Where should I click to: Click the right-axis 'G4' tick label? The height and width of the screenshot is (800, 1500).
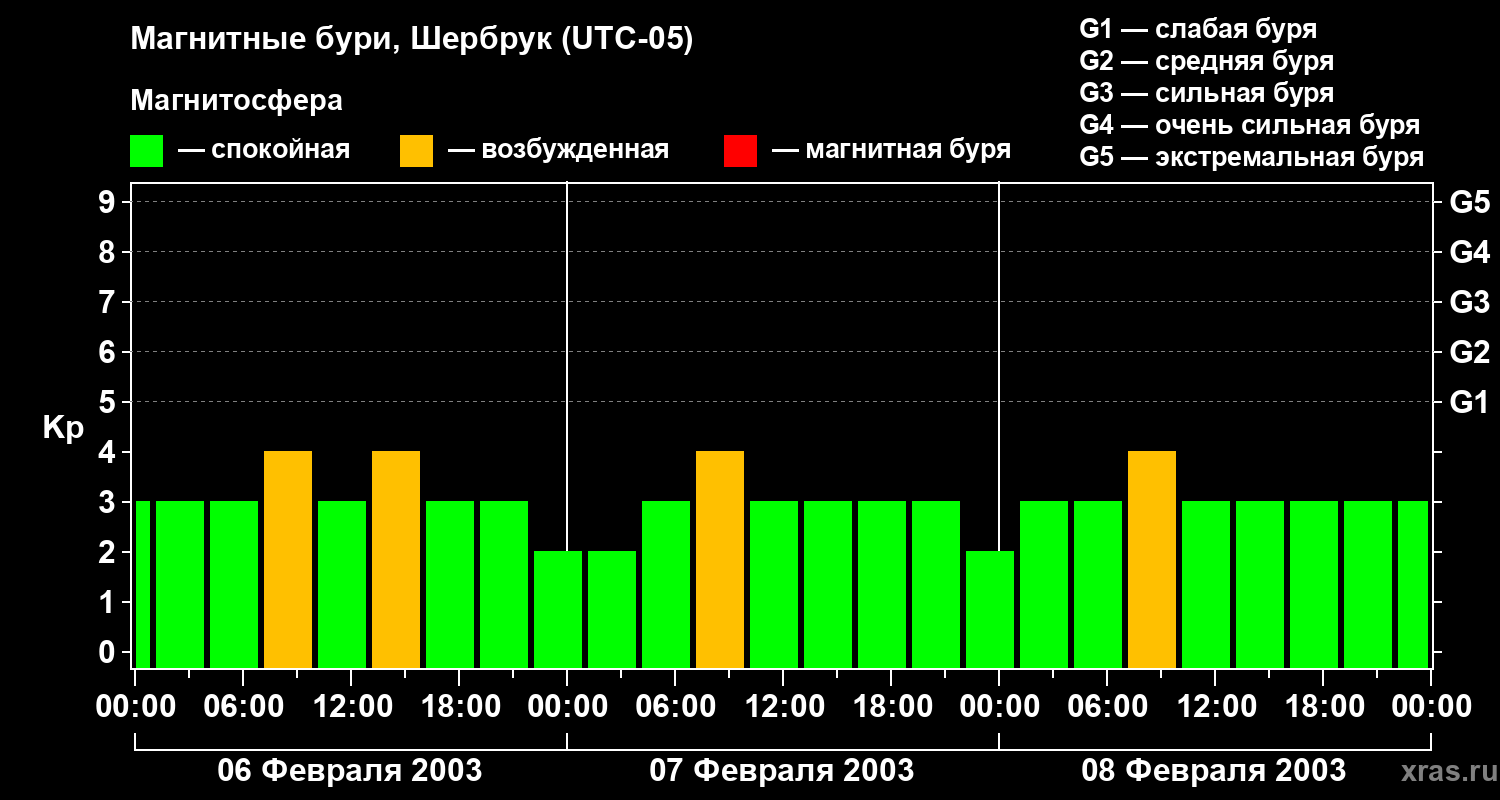point(1469,253)
